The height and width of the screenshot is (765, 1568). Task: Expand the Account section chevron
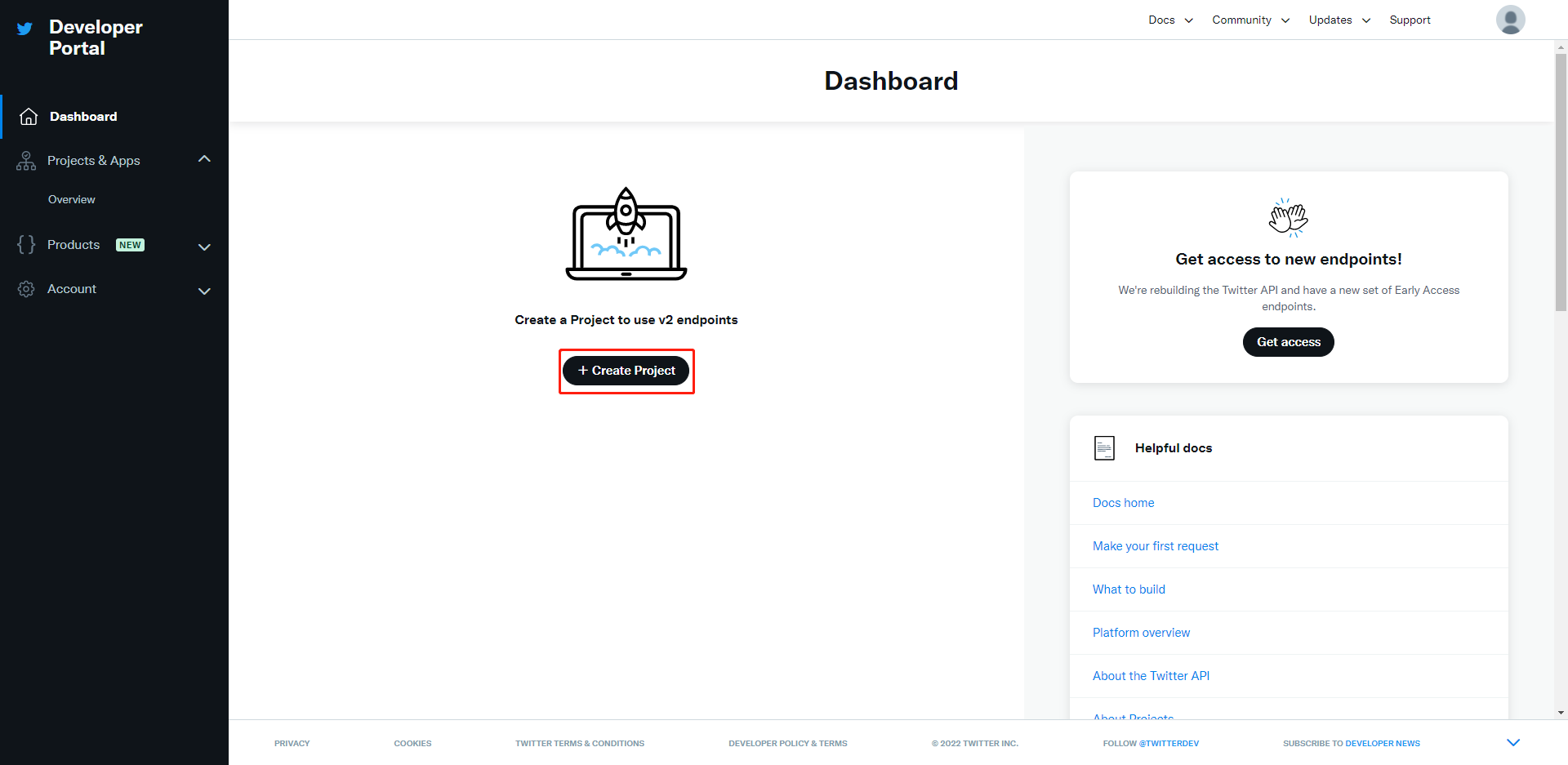[204, 291]
